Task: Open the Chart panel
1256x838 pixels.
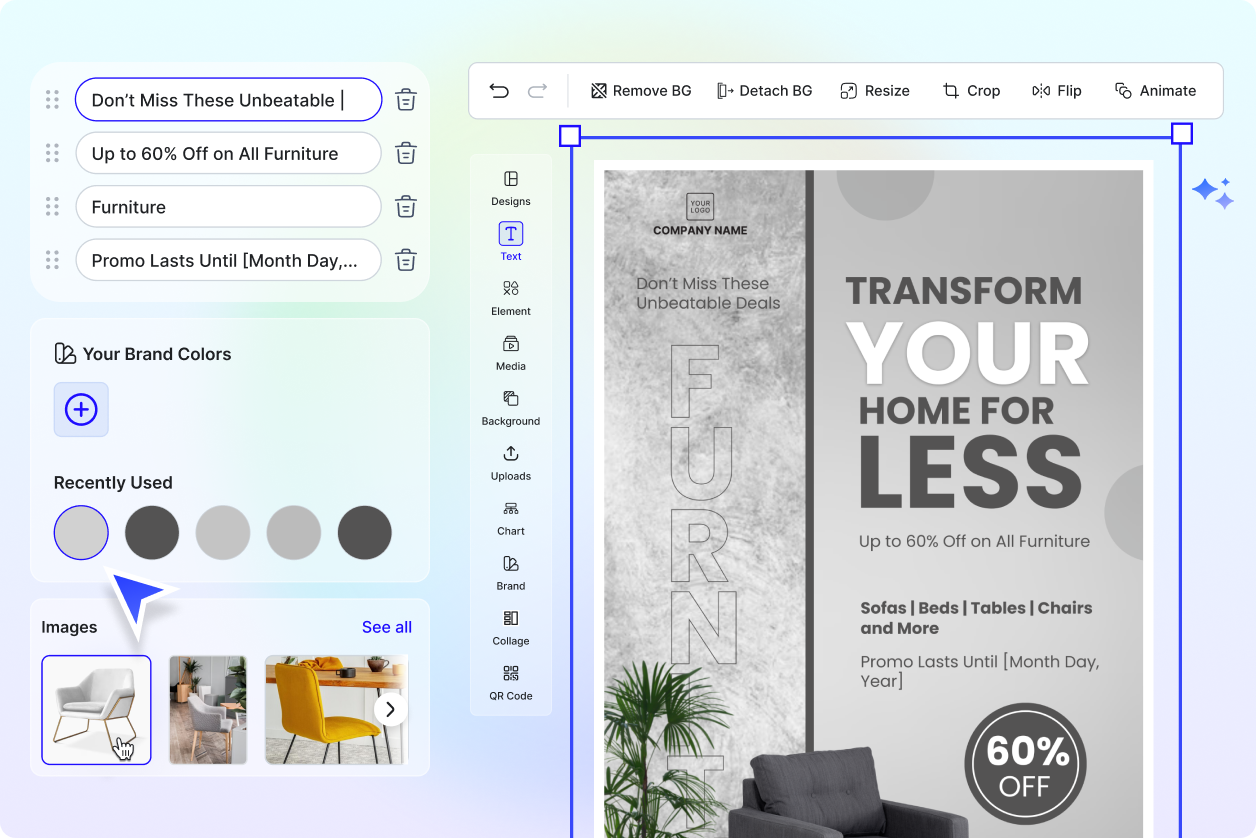Action: 510,517
